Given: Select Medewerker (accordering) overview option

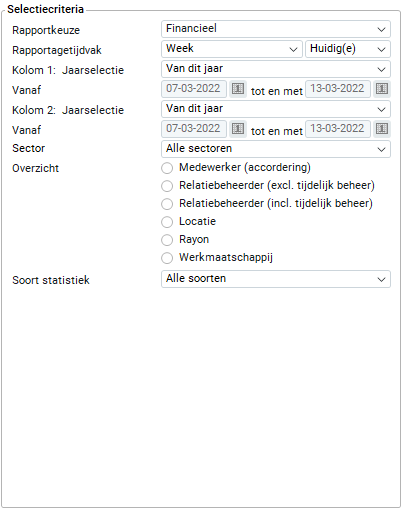Looking at the screenshot, I should pyautogui.click(x=167, y=168).
